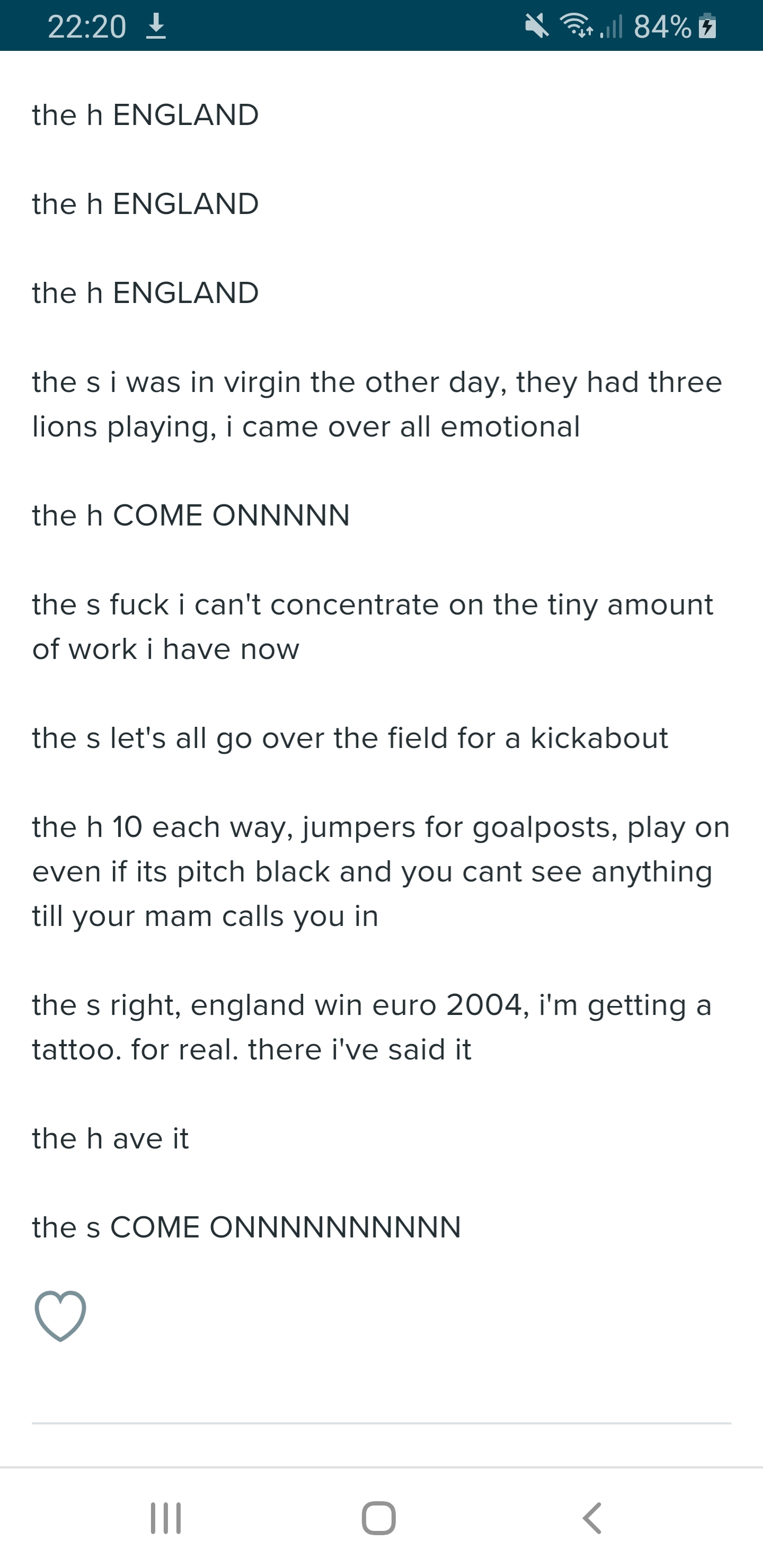Tap the "the h COME ONNNNN" line
The width and height of the screenshot is (763, 1568).
click(191, 515)
